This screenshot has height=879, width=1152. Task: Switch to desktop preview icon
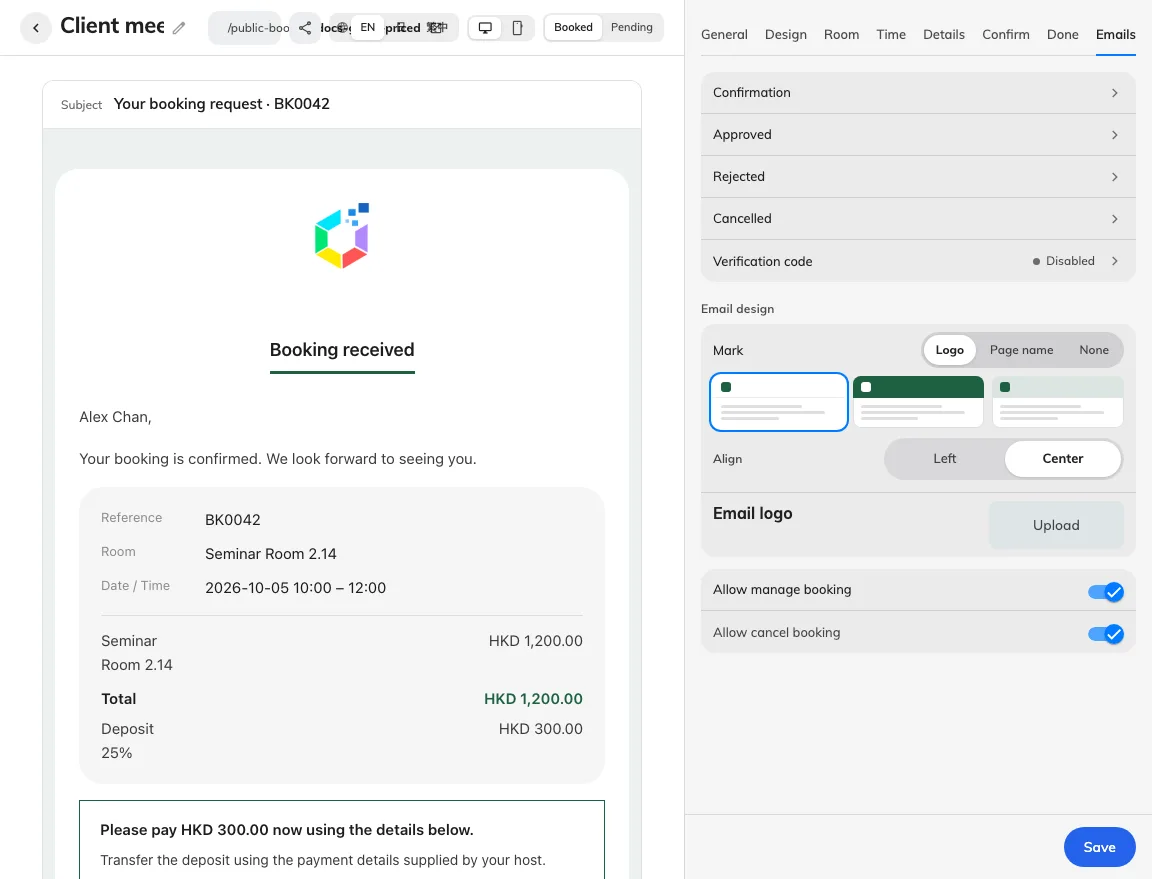tap(485, 28)
